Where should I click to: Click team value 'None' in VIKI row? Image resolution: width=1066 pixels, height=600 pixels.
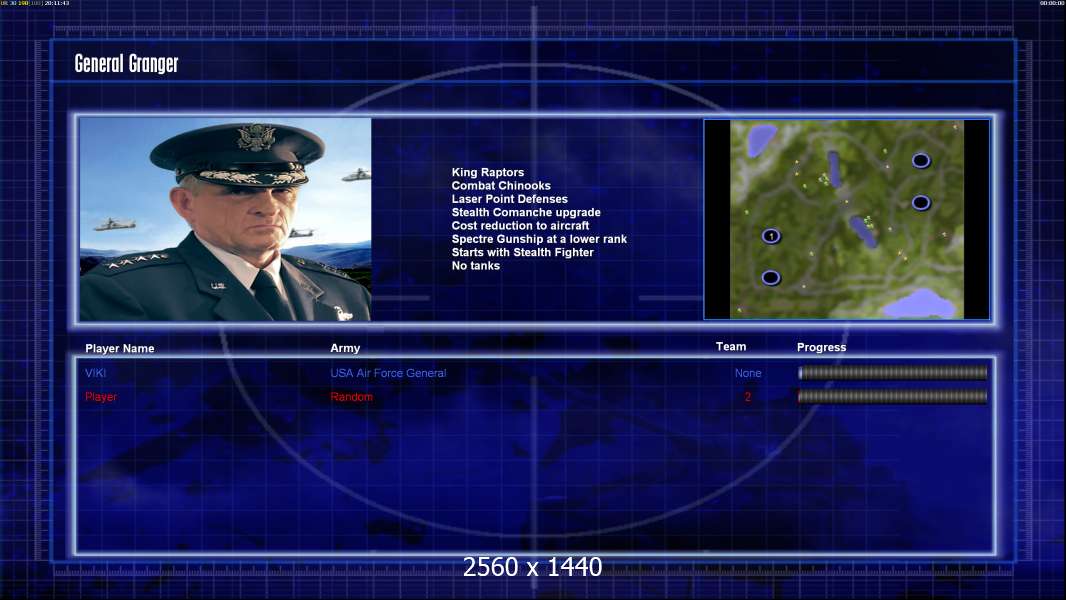coord(748,373)
